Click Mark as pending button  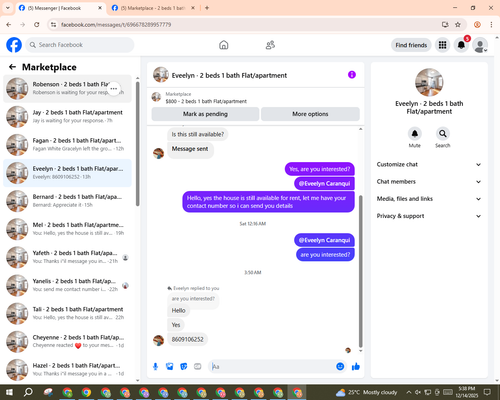click(205, 114)
